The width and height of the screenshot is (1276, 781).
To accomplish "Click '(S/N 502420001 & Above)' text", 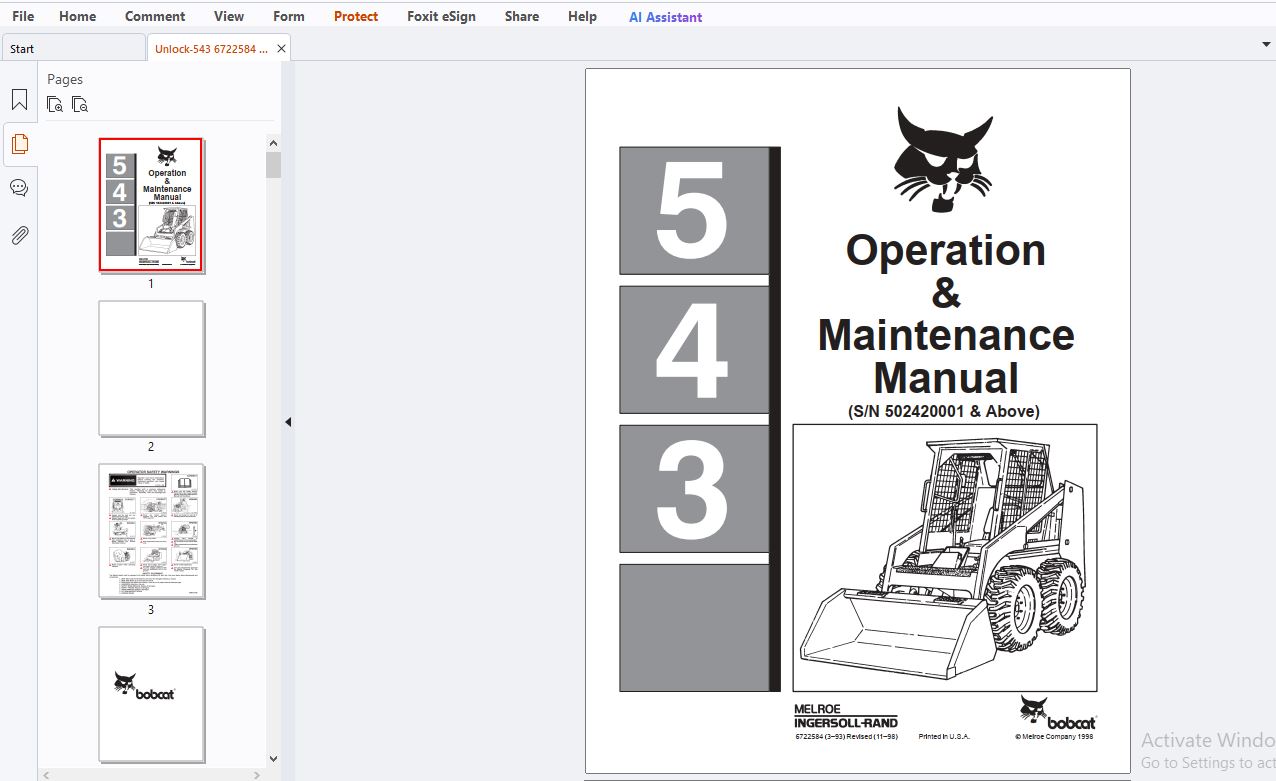I will point(944,411).
